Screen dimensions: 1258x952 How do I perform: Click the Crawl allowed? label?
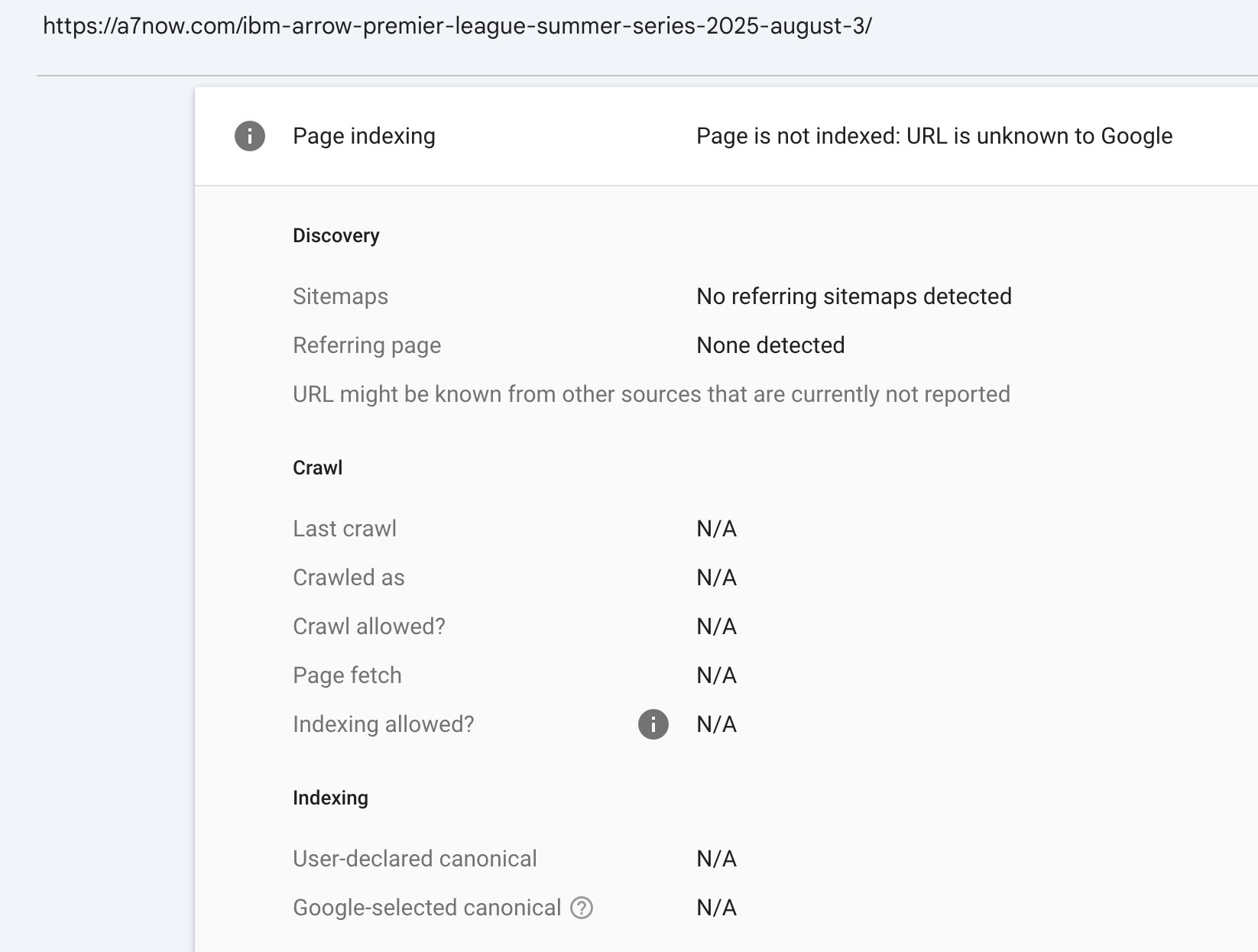[369, 627]
